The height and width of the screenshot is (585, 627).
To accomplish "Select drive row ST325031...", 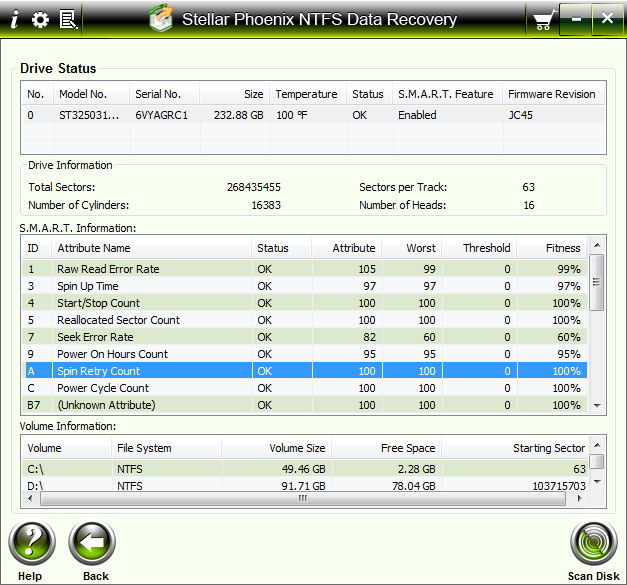I will click(x=313, y=115).
